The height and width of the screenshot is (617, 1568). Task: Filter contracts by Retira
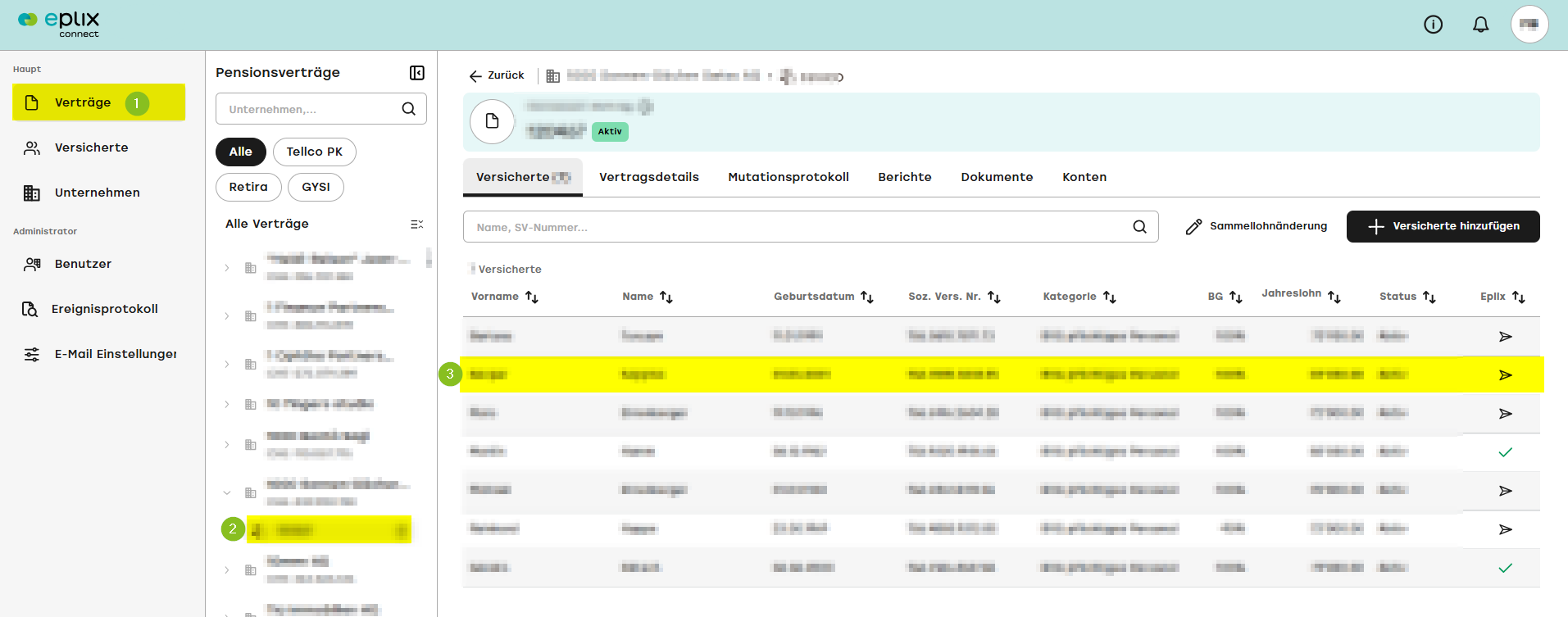click(x=248, y=187)
